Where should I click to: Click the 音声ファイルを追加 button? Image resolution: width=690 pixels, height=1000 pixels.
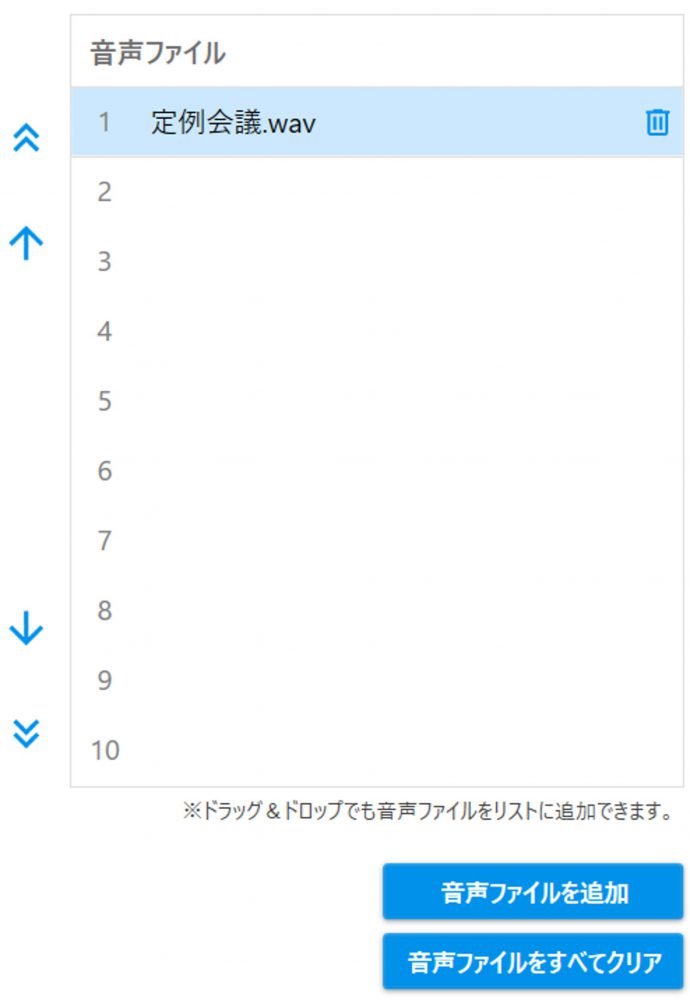[532, 892]
